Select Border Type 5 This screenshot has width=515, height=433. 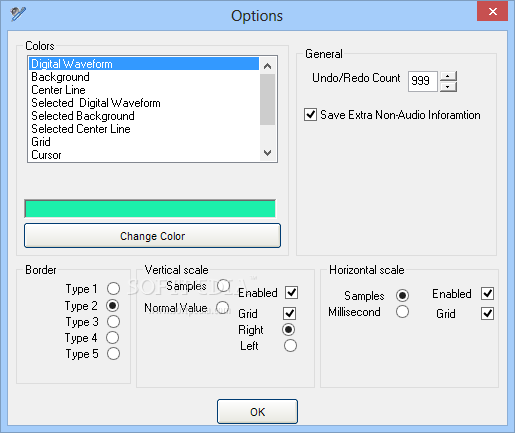[113, 354]
